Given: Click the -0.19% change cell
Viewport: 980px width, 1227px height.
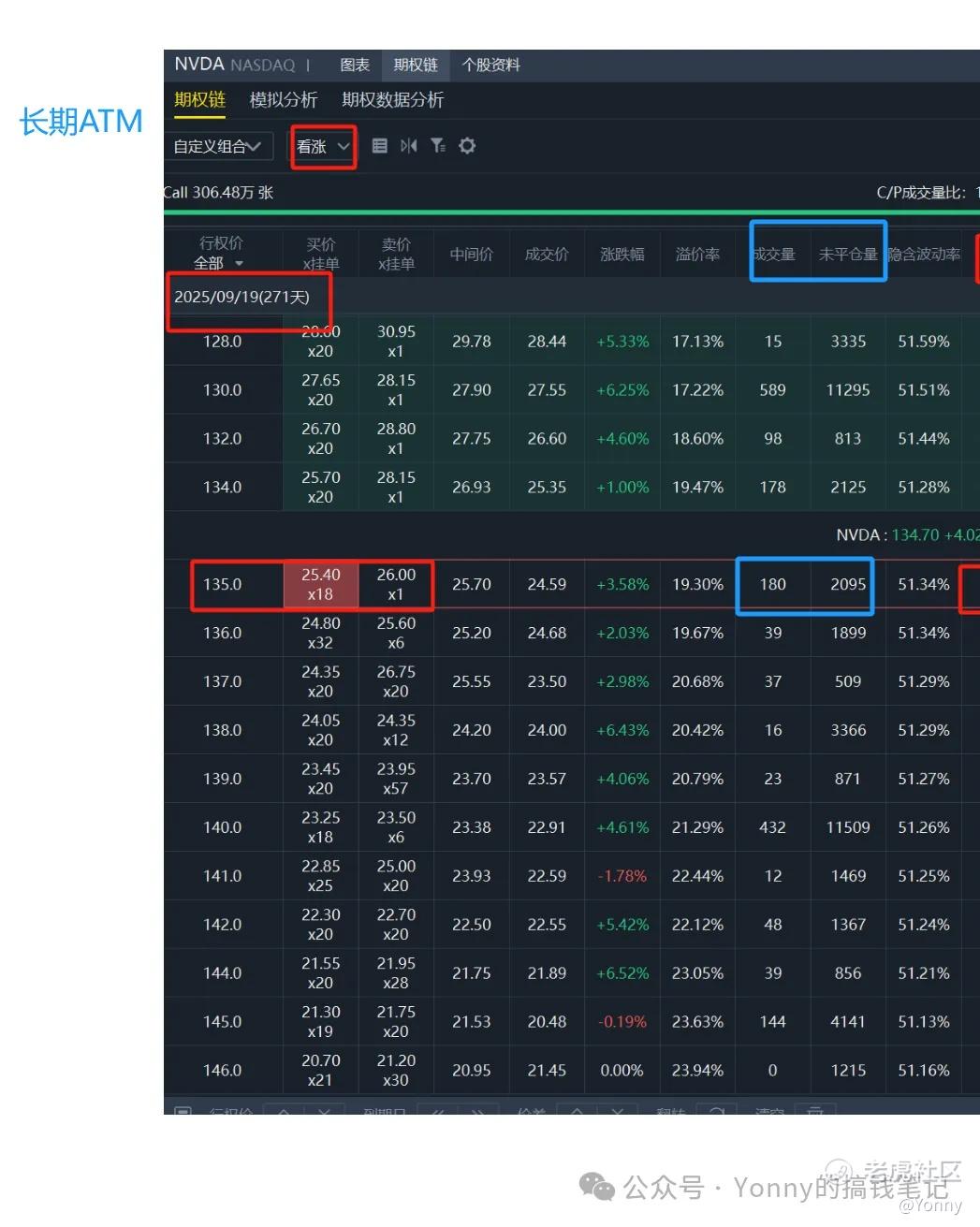Looking at the screenshot, I should [622, 1023].
